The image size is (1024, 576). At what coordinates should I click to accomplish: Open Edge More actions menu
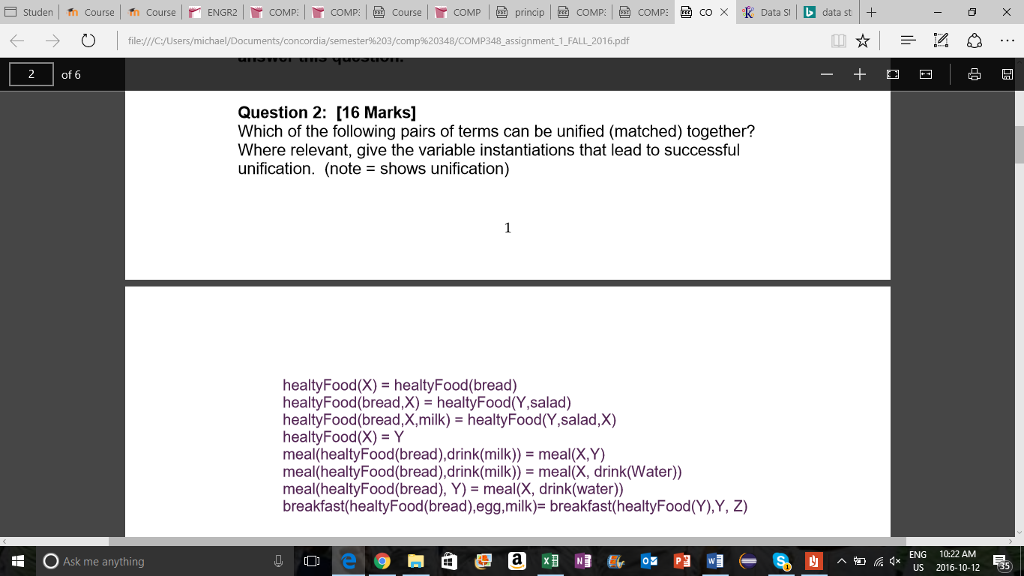pyautogui.click(x=1007, y=40)
